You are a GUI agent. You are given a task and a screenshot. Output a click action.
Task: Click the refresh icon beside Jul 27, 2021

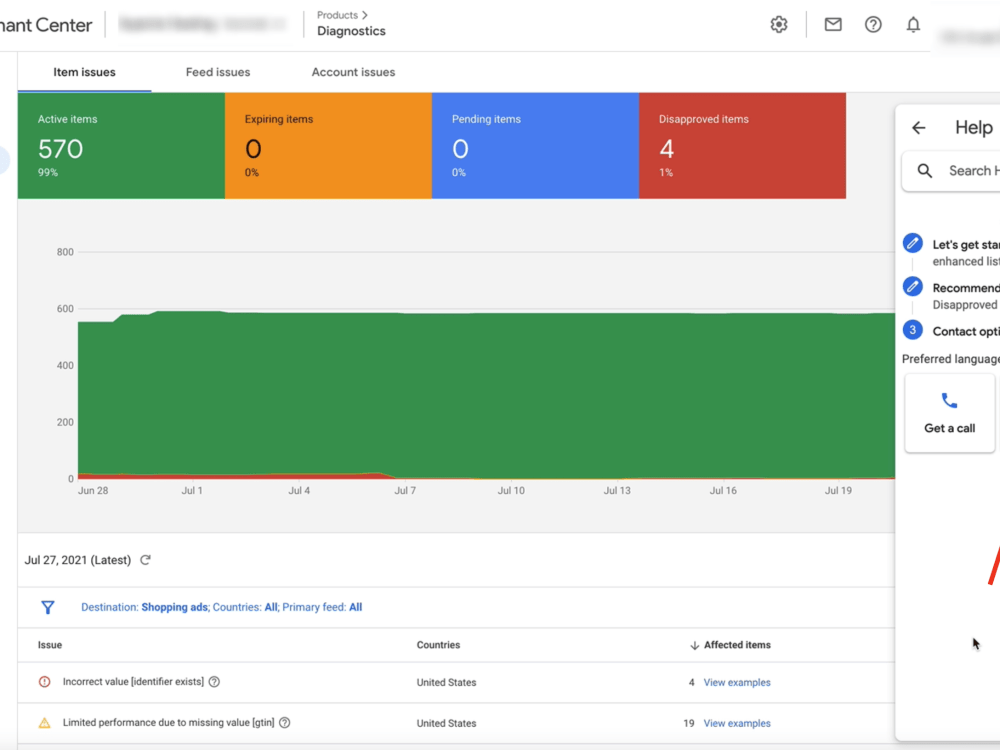(145, 560)
